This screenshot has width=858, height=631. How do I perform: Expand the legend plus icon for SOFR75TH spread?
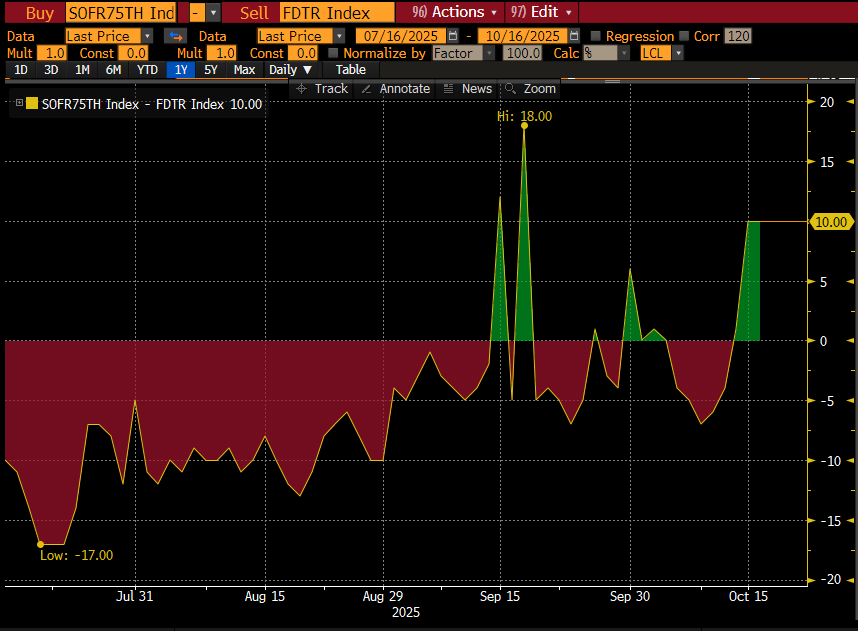coord(19,103)
